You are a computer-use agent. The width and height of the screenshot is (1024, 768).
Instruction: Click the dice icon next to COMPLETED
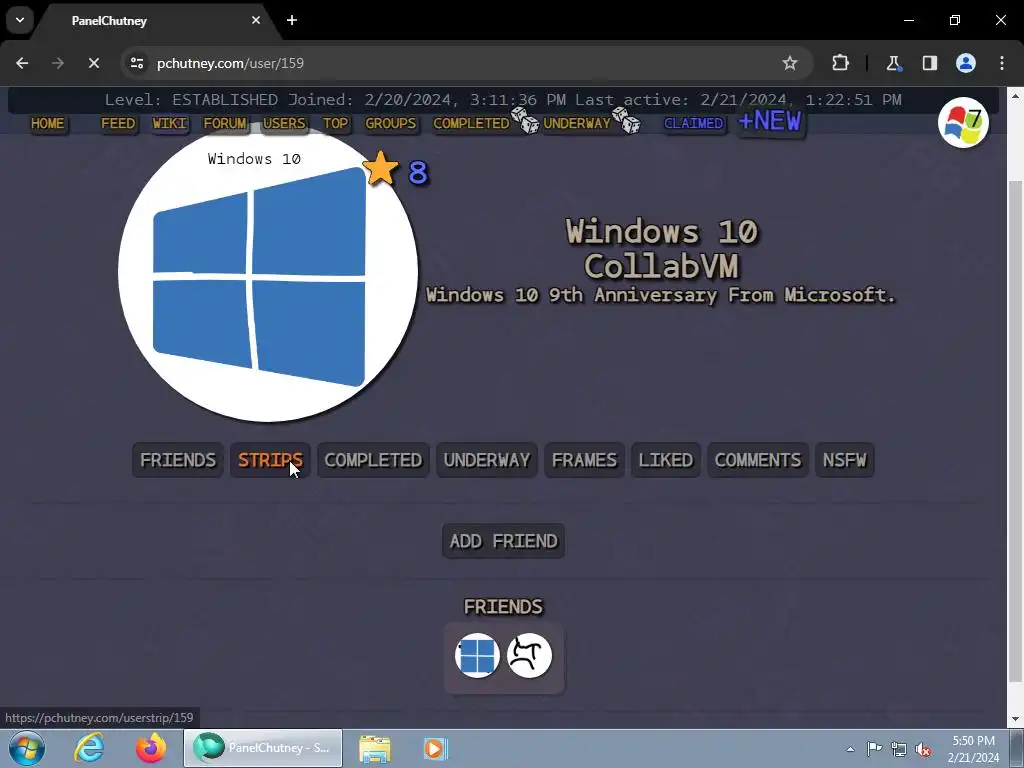pyautogui.click(x=525, y=121)
